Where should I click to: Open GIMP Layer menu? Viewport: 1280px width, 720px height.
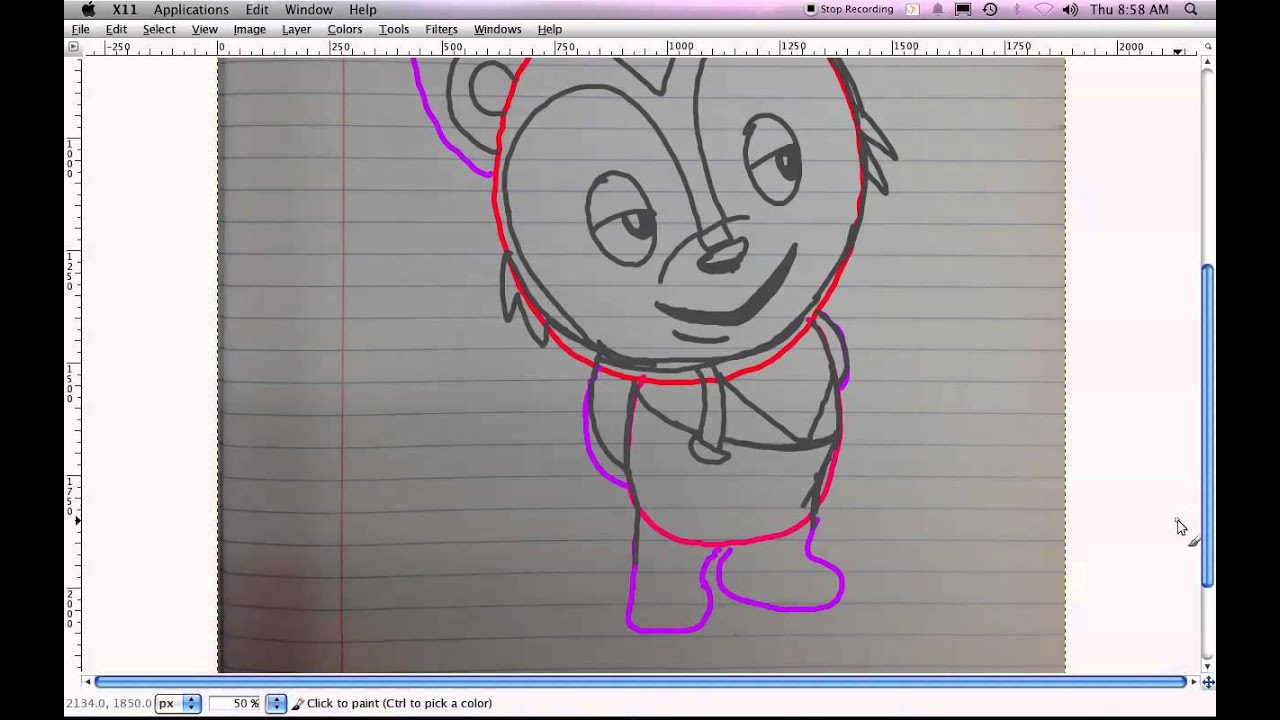pos(296,29)
